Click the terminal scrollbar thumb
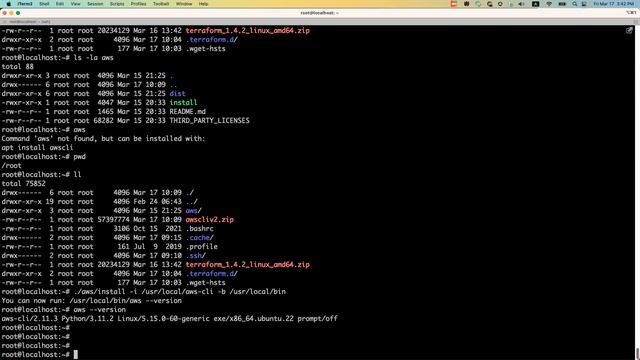 (637, 353)
